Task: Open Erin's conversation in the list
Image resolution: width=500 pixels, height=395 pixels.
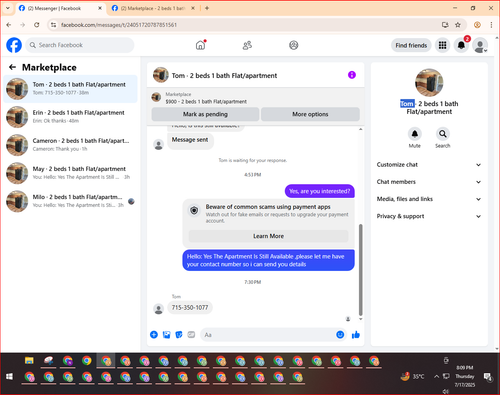Action: coord(70,117)
